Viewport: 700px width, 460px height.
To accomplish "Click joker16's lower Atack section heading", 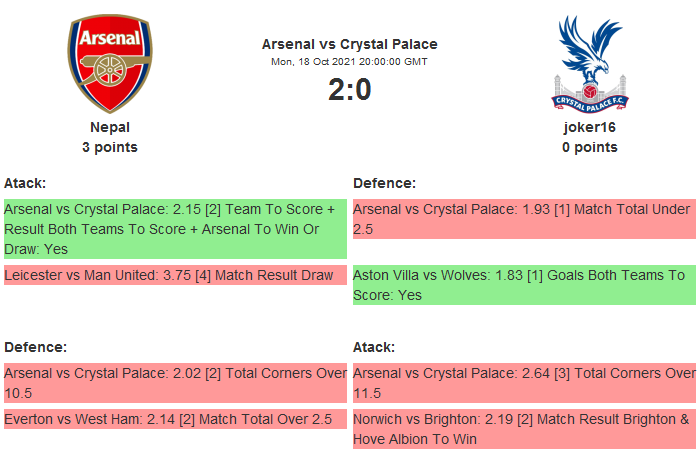I will 374,347.
